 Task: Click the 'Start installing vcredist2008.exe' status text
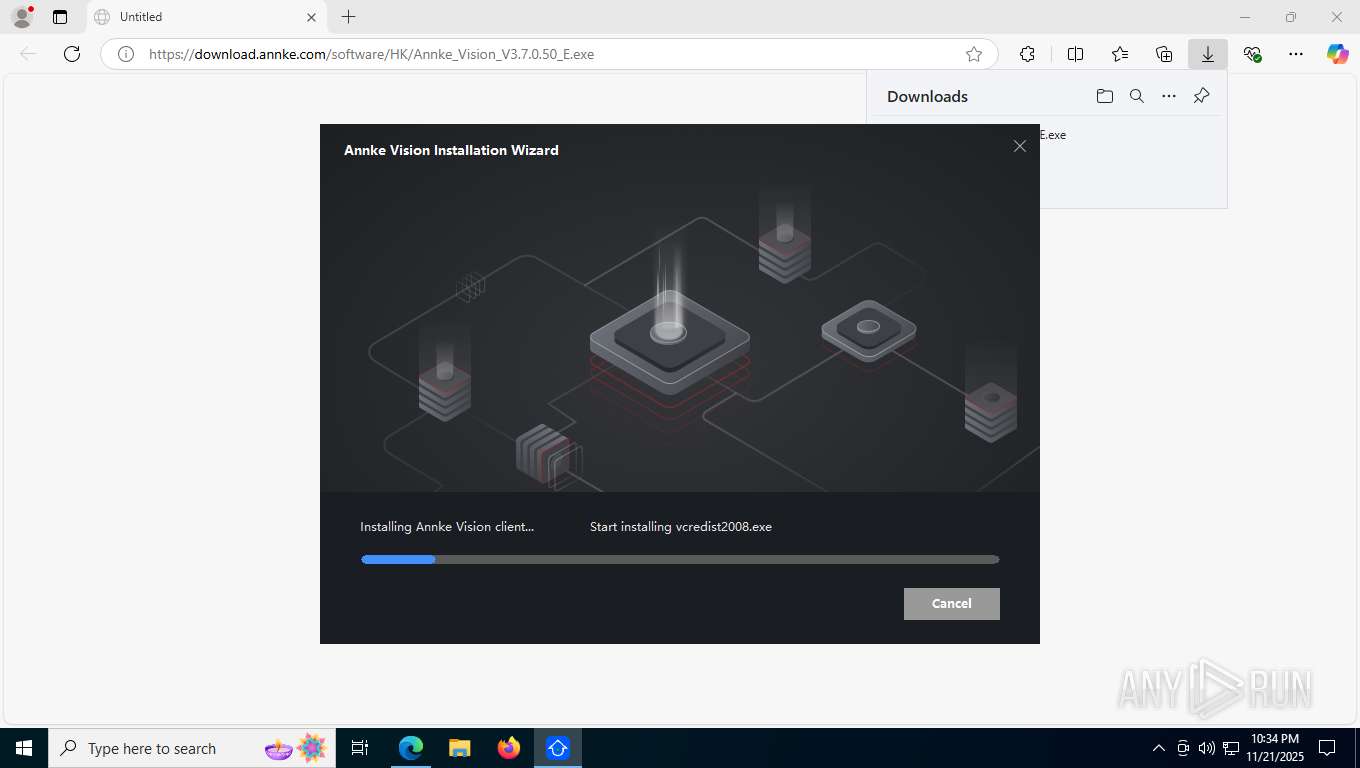(x=681, y=526)
